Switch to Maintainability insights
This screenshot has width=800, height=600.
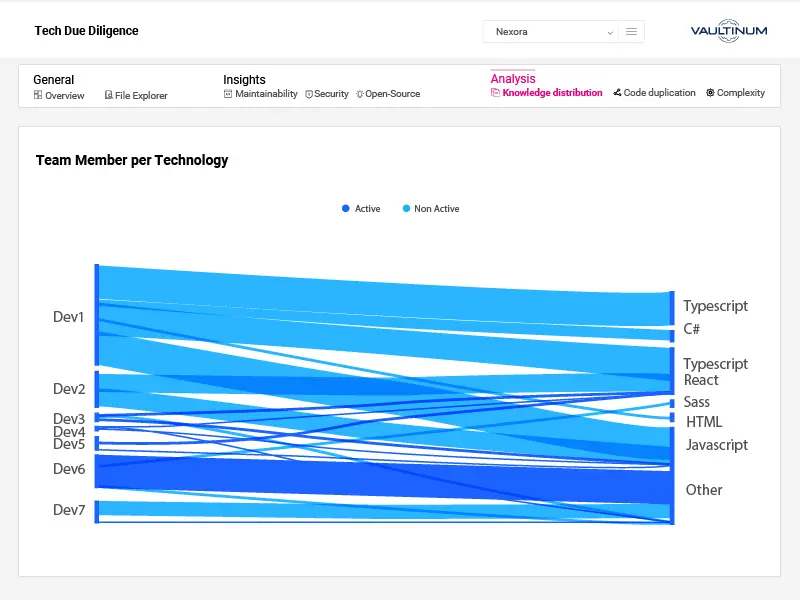[x=261, y=94]
